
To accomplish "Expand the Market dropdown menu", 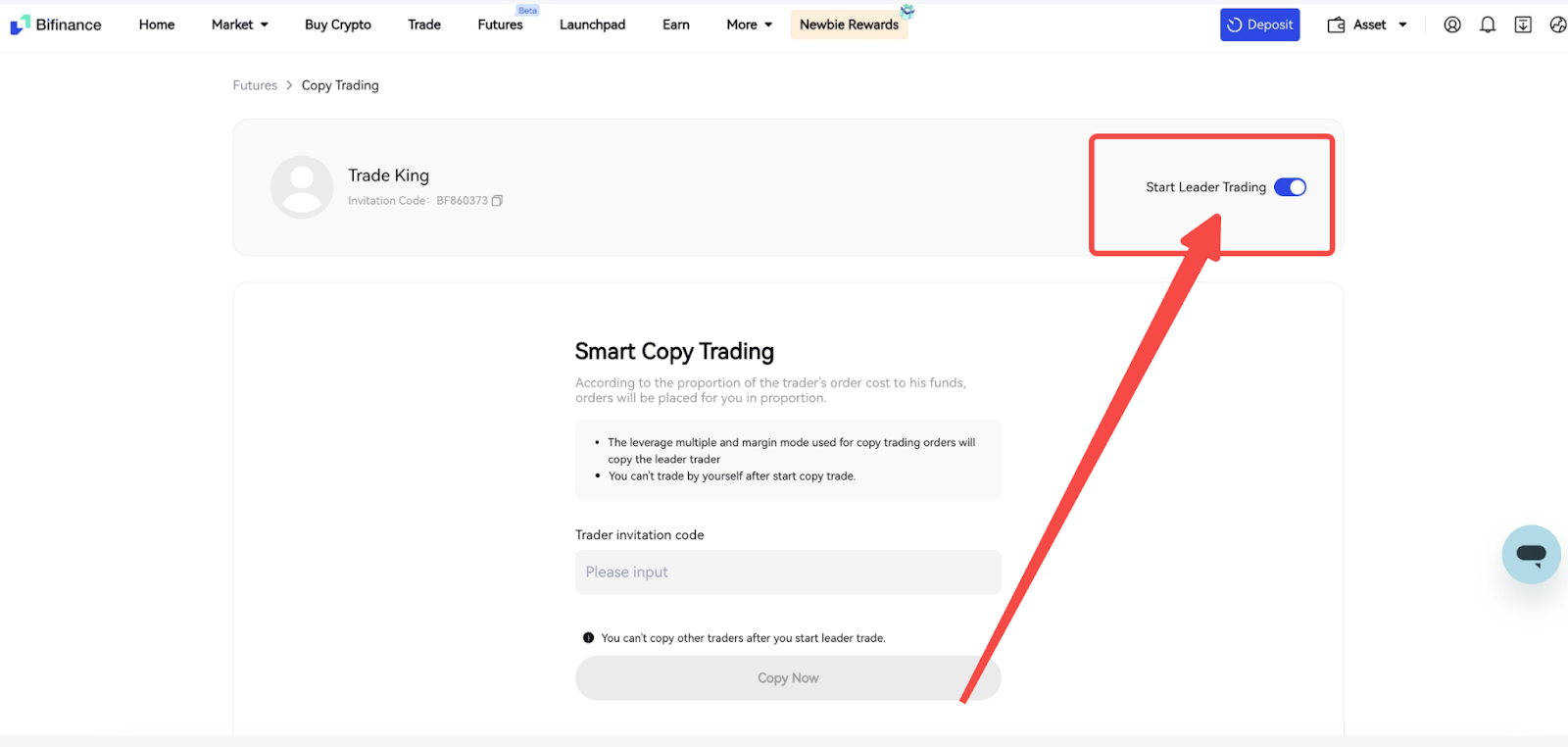I will click(239, 25).
